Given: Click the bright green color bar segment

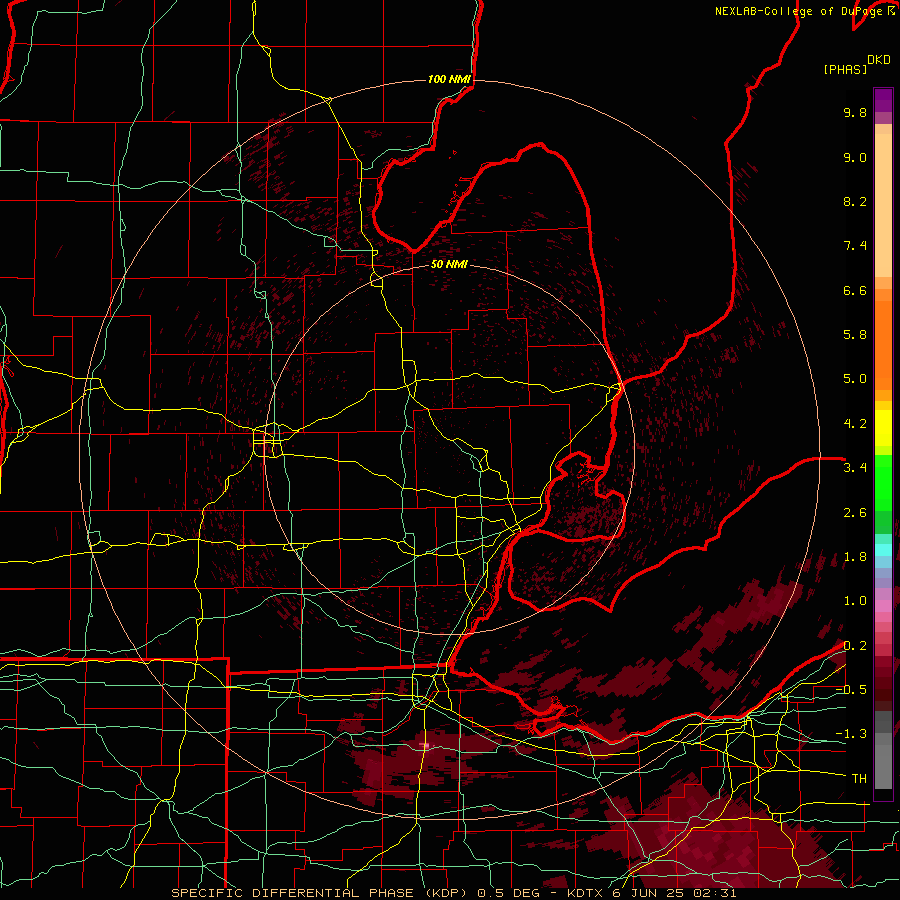Looking at the screenshot, I should [883, 482].
